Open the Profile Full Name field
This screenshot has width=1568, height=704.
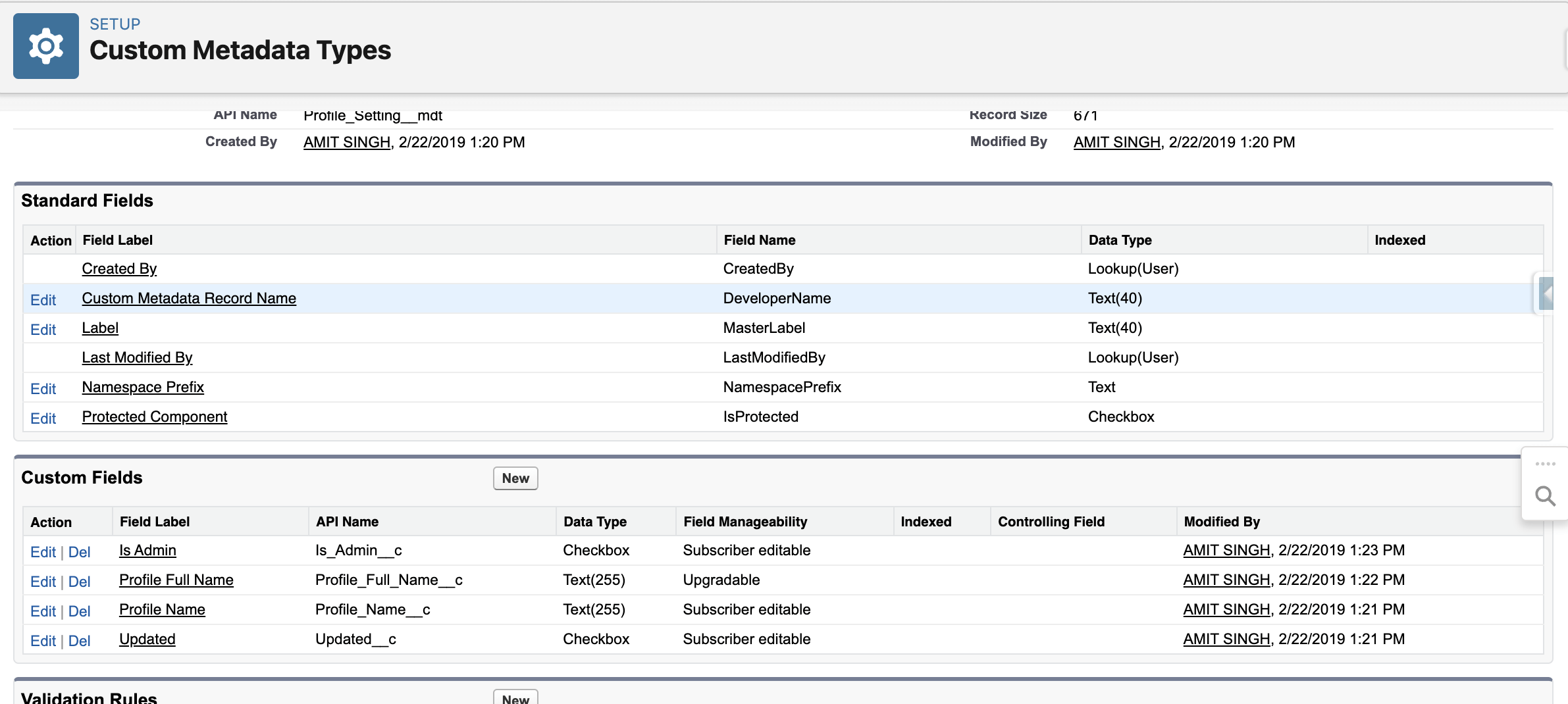point(176,580)
